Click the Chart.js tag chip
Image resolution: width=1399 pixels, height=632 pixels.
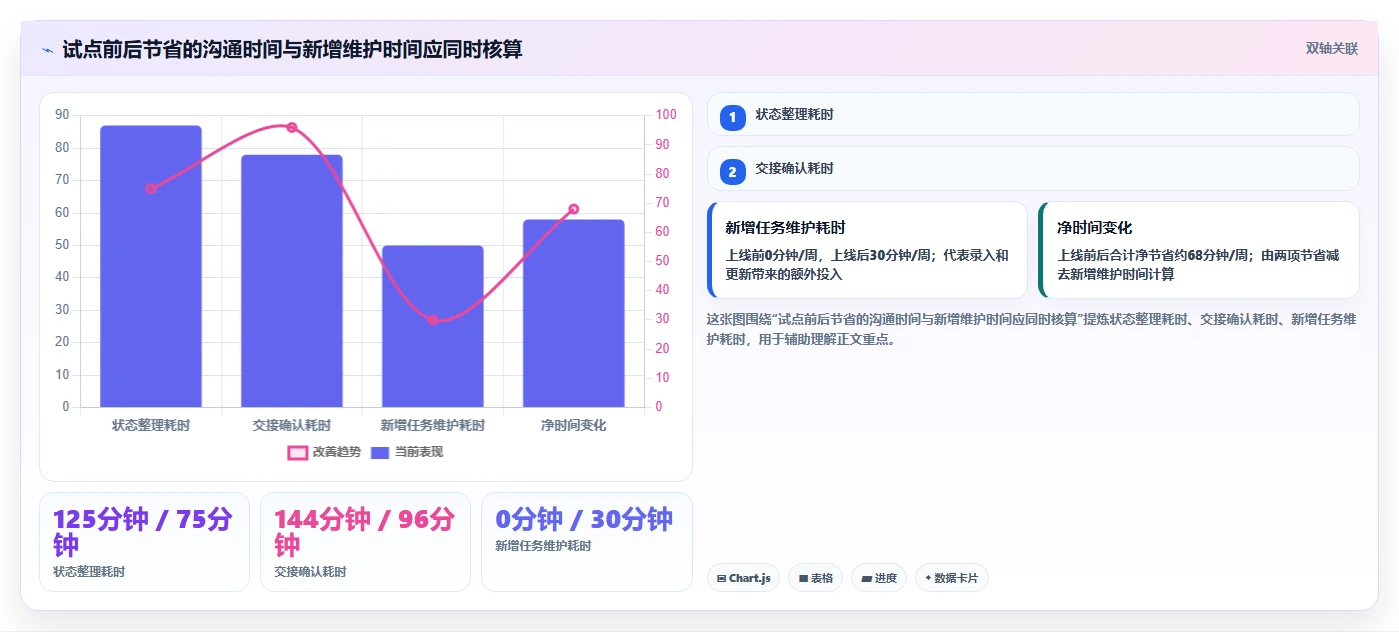coord(744,578)
